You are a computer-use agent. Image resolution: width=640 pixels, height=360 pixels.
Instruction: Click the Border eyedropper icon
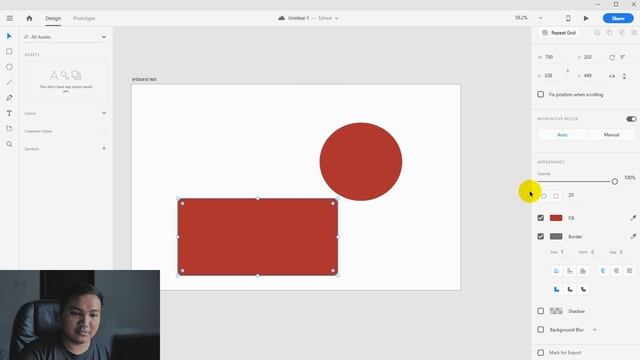click(x=633, y=236)
